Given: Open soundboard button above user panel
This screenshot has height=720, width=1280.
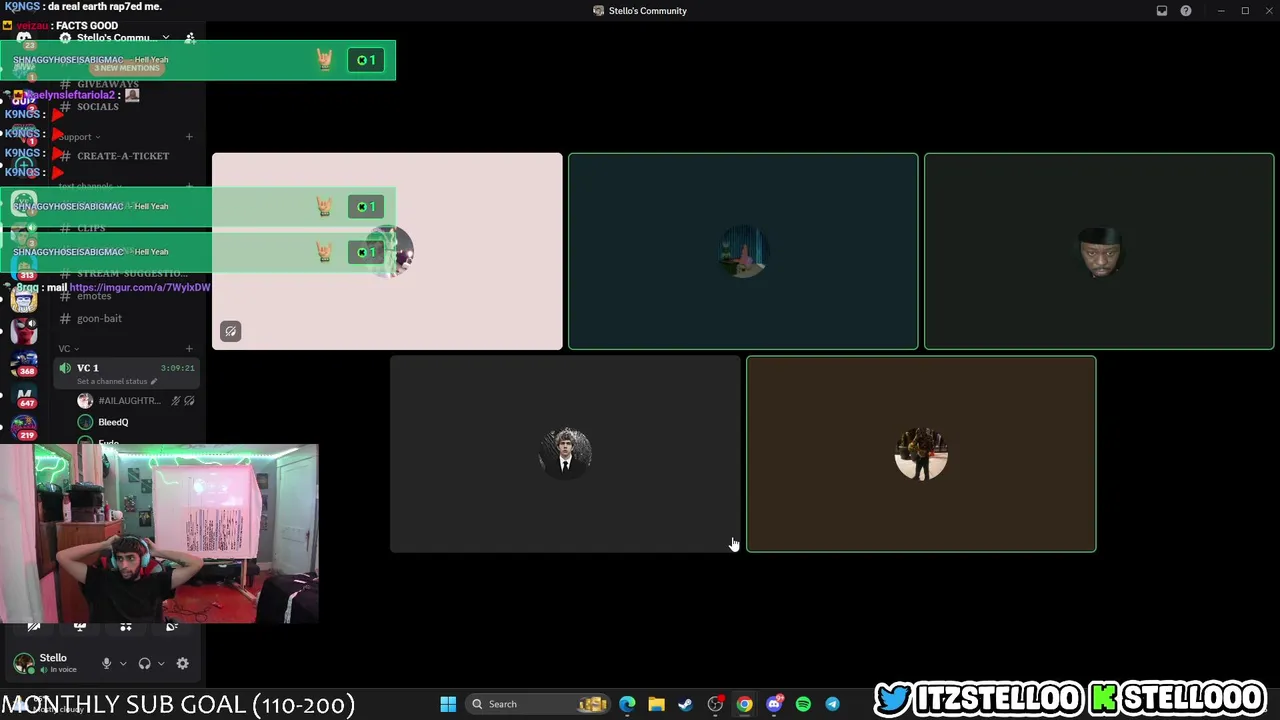Looking at the screenshot, I should 172,627.
